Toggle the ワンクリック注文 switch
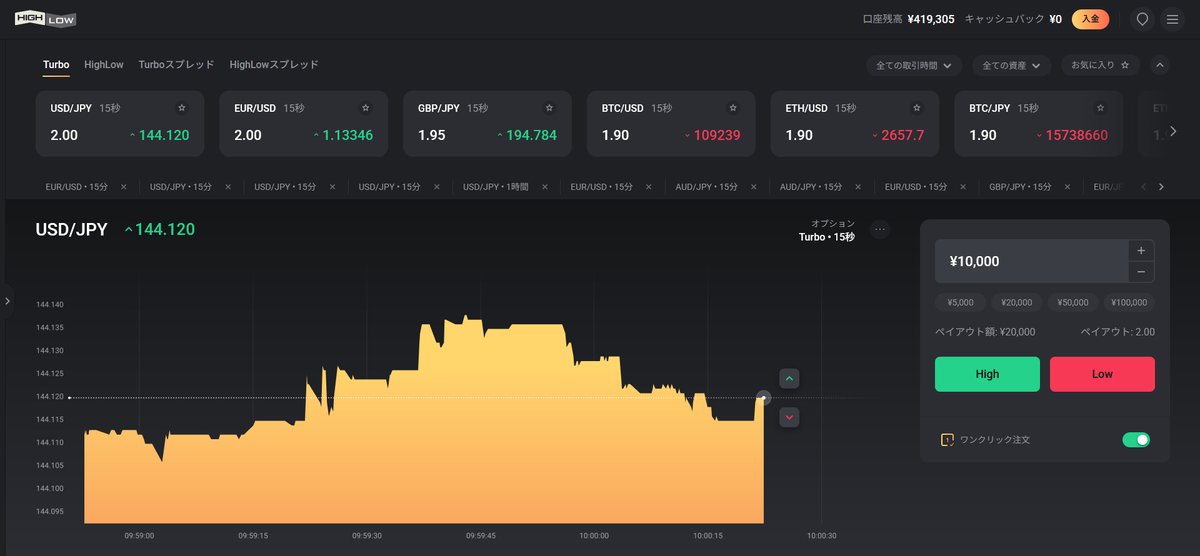The image size is (1200, 556). [x=1136, y=439]
